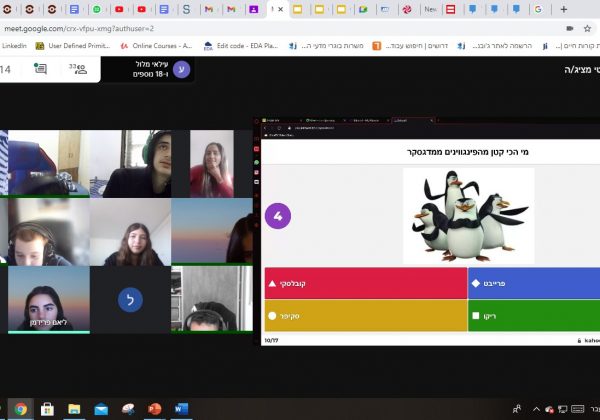Open the Online Courses bookmark

click(x=156, y=46)
